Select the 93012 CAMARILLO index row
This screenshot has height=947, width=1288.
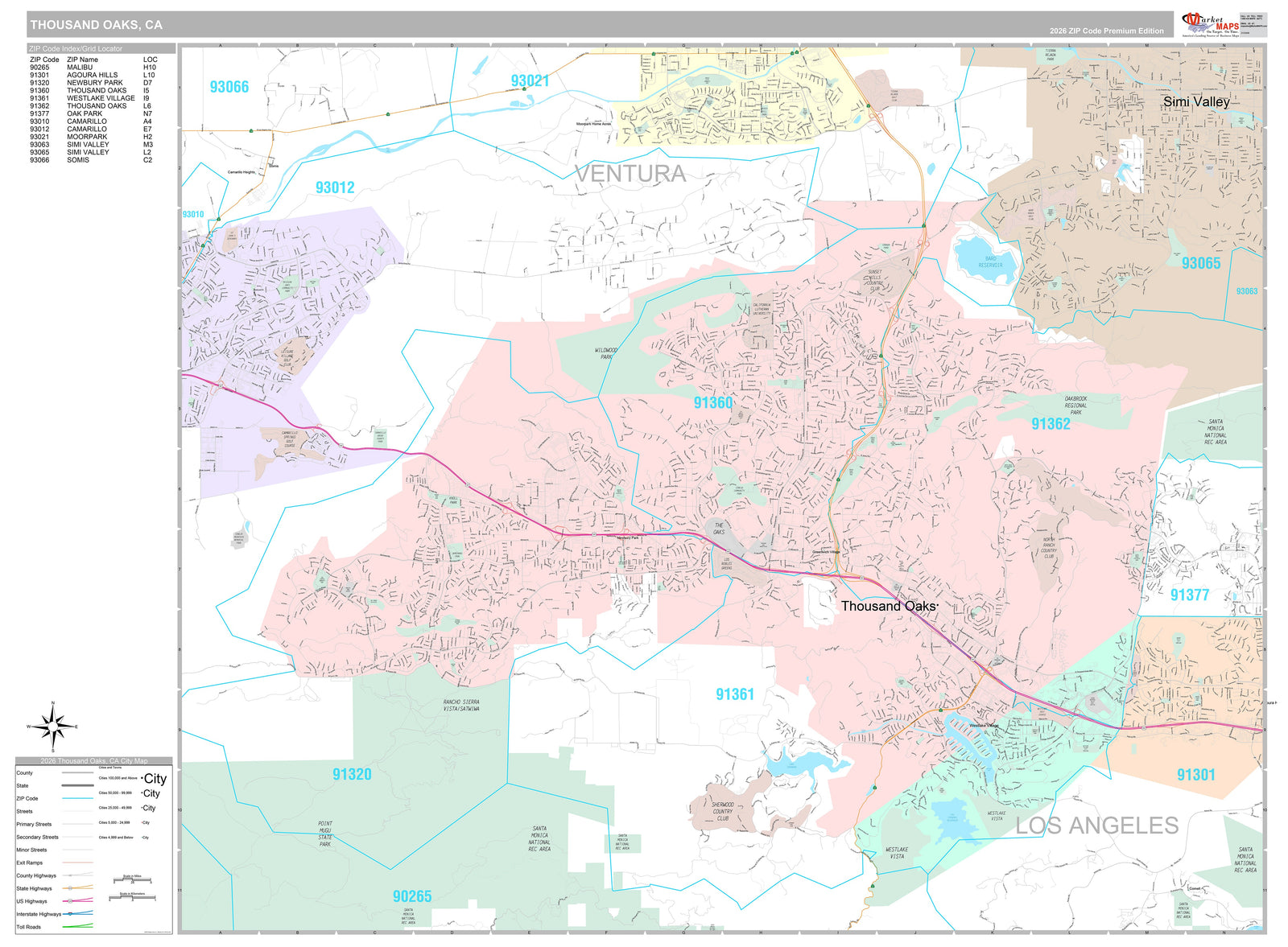(93, 129)
